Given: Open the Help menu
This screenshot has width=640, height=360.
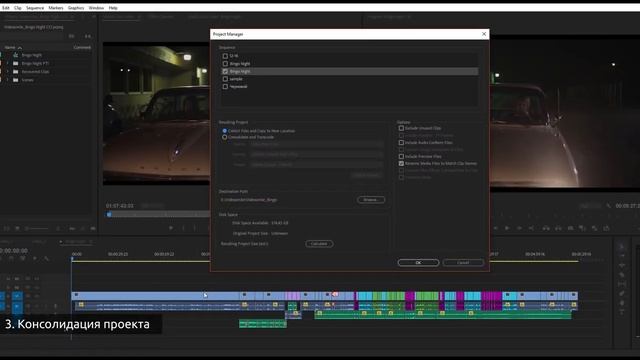Looking at the screenshot, I should 113,8.
